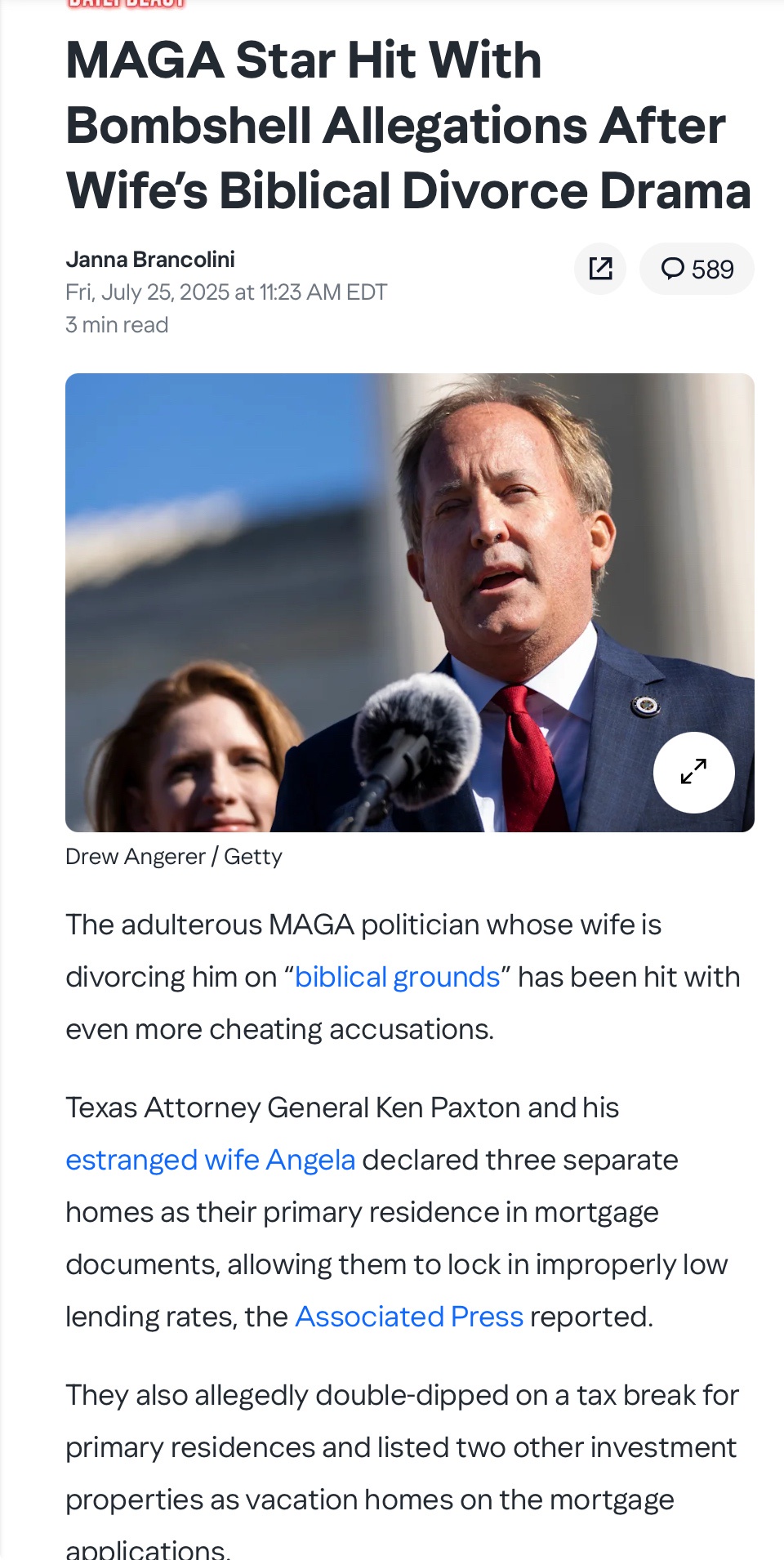The width and height of the screenshot is (784, 1560).
Task: Tap the "3 min read" label
Action: coord(117,325)
